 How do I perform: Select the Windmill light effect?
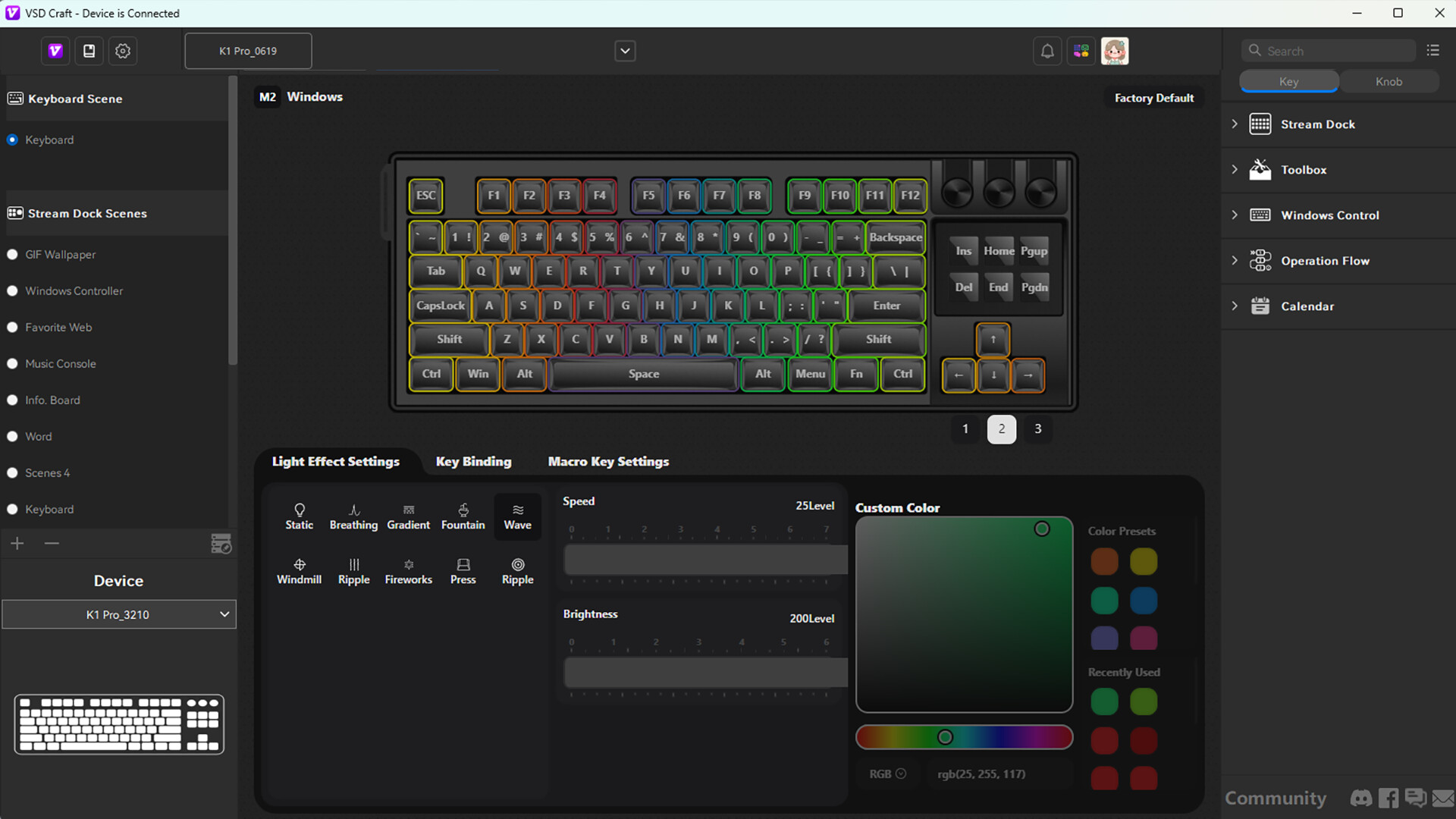pos(299,571)
